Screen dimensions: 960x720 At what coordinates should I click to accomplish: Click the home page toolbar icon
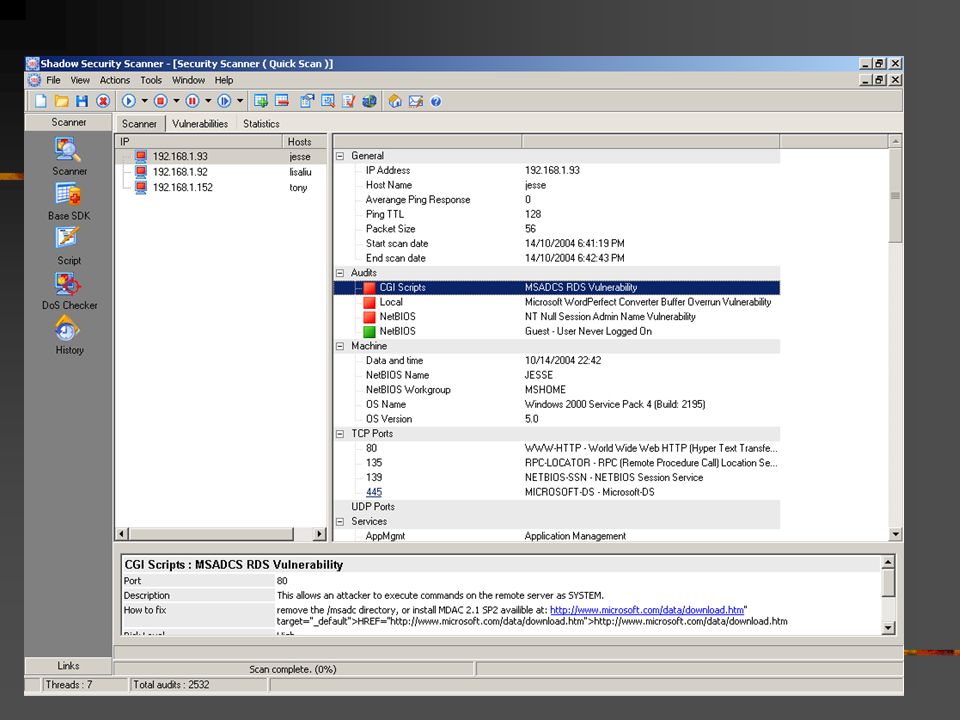point(395,101)
